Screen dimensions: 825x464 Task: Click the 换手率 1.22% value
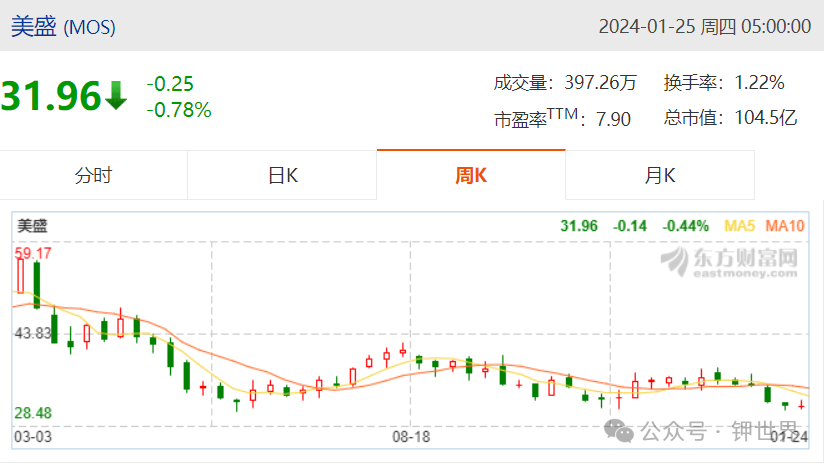coord(759,83)
